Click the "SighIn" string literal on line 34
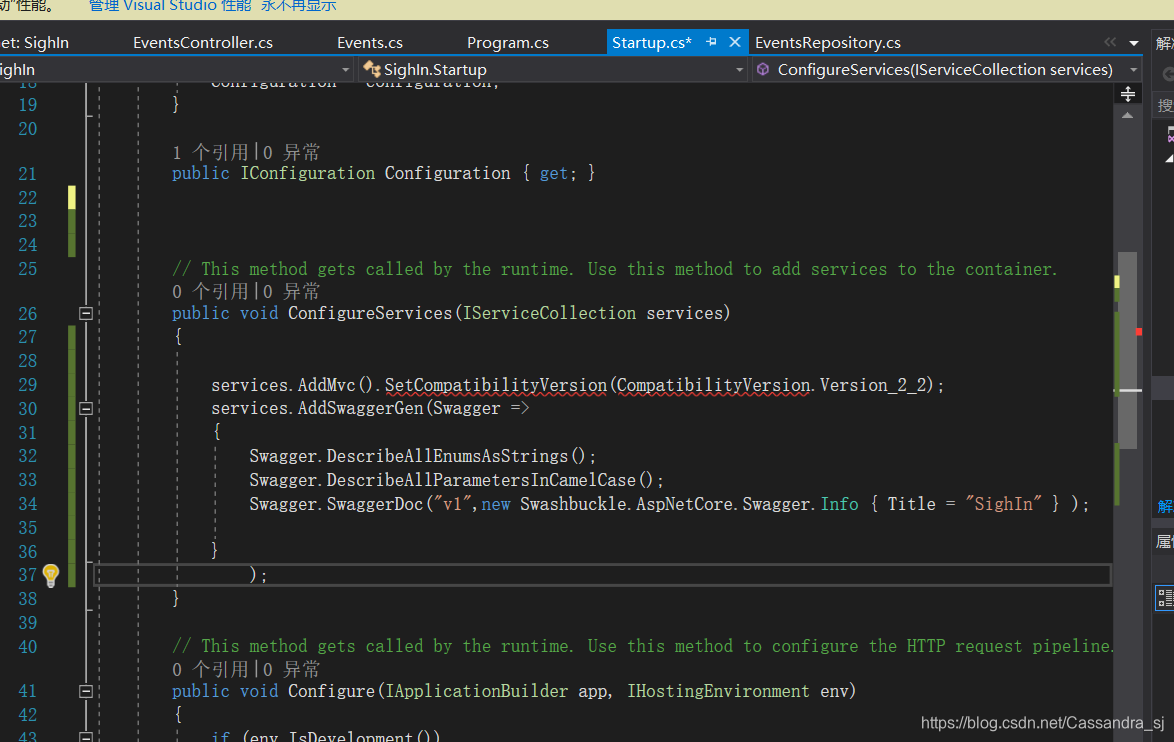The width and height of the screenshot is (1174, 742). click(x=1003, y=504)
